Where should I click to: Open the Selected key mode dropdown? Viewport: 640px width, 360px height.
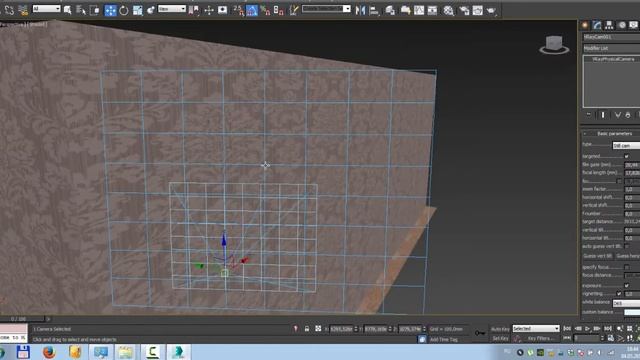[x=536, y=329]
